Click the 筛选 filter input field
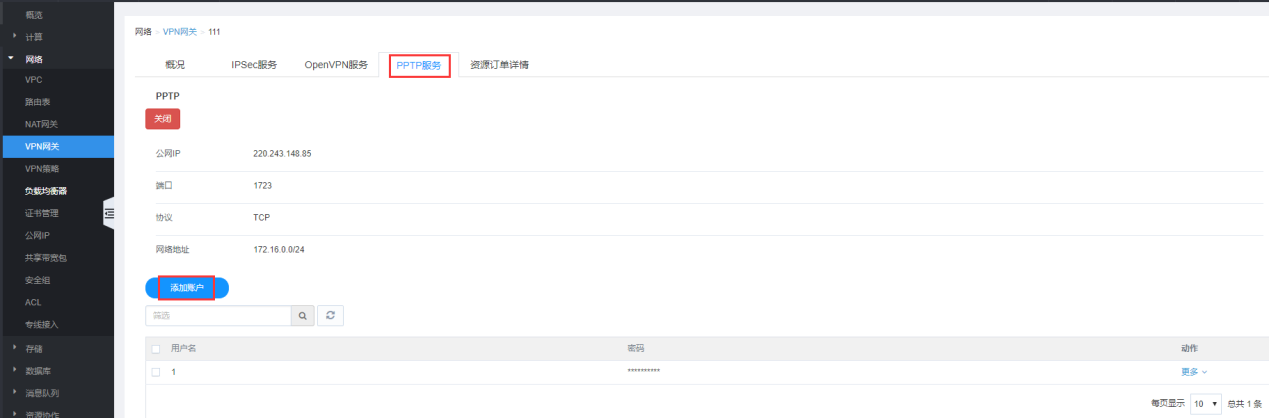The image size is (1269, 418). tap(218, 315)
